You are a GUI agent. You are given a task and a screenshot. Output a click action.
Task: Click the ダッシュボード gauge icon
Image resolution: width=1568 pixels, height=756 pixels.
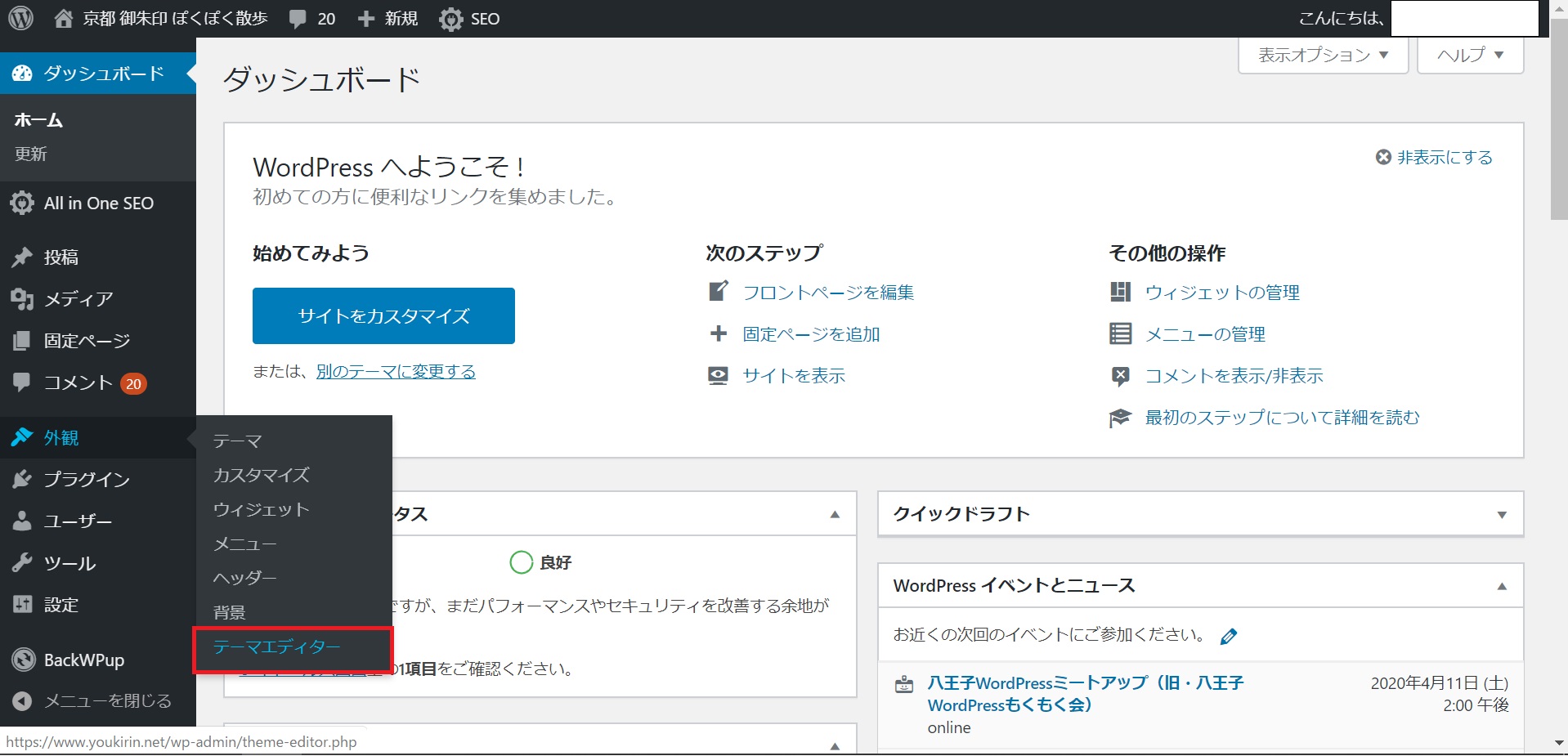click(x=22, y=74)
